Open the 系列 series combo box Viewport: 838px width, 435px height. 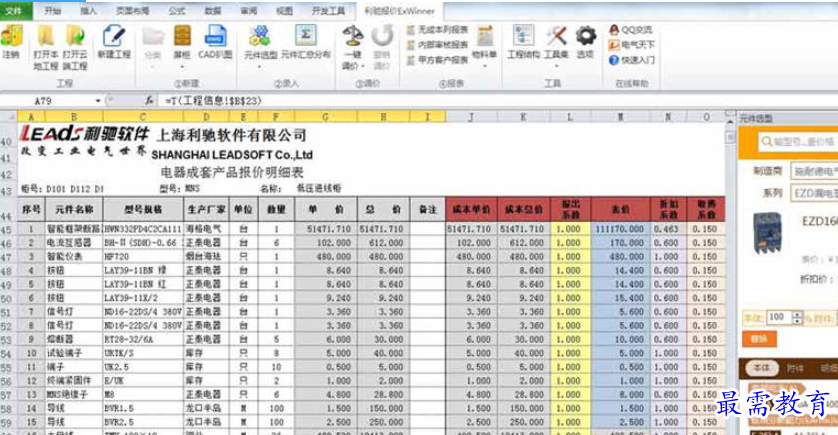(x=814, y=192)
